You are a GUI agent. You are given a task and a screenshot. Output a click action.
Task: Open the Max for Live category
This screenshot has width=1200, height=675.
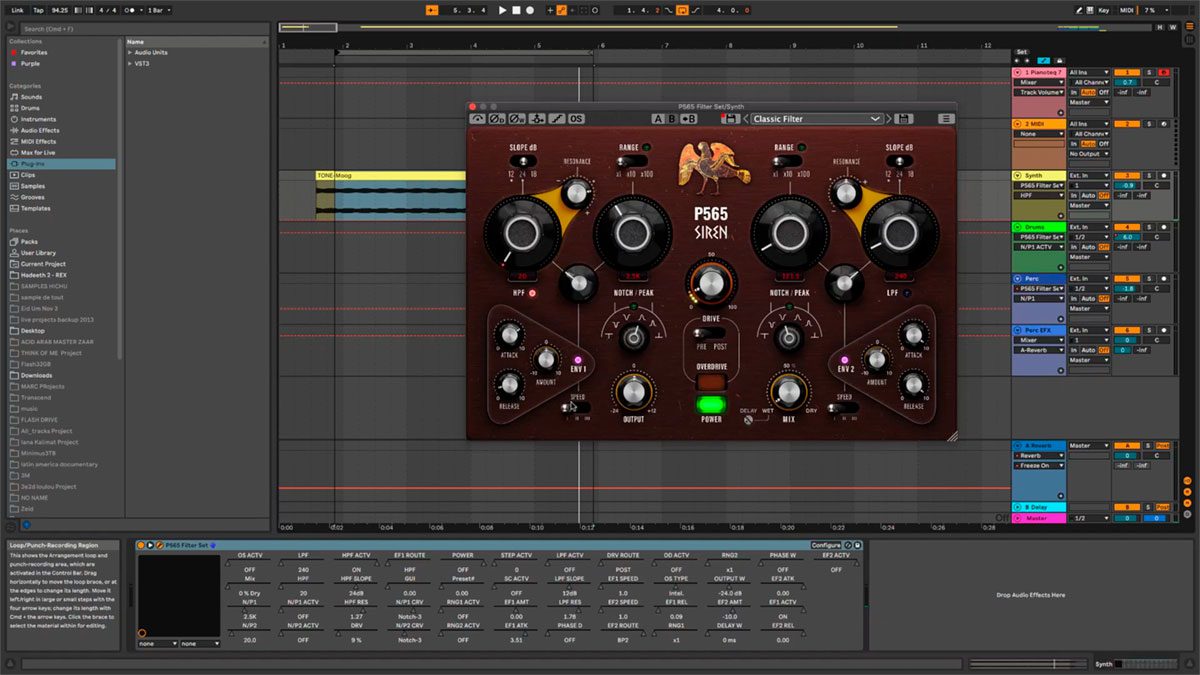[38, 152]
